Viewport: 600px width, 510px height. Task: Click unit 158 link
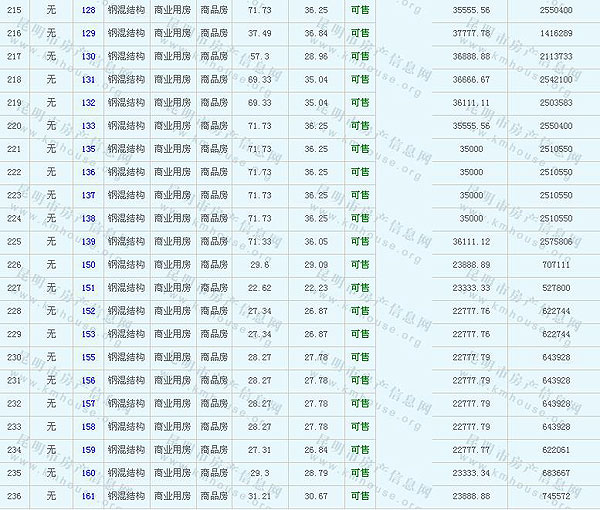88,427
